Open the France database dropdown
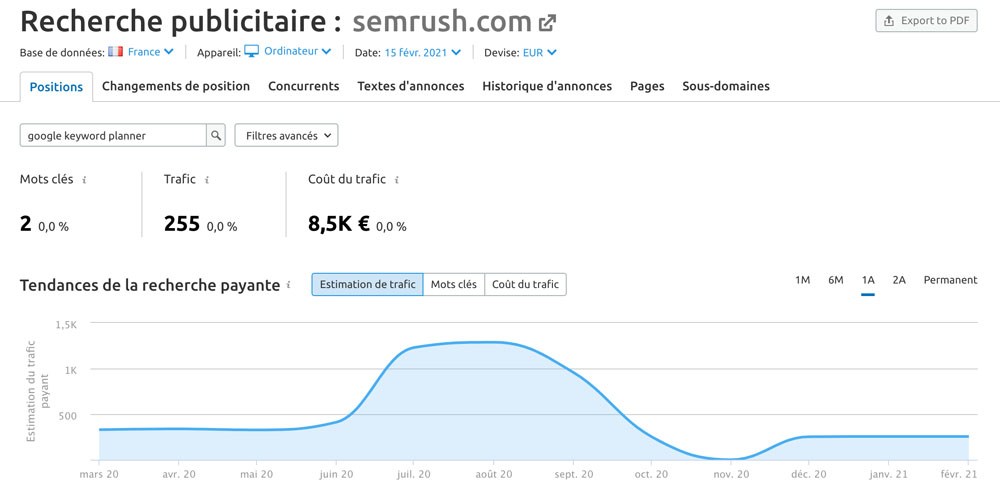1000x500 pixels. (x=151, y=52)
